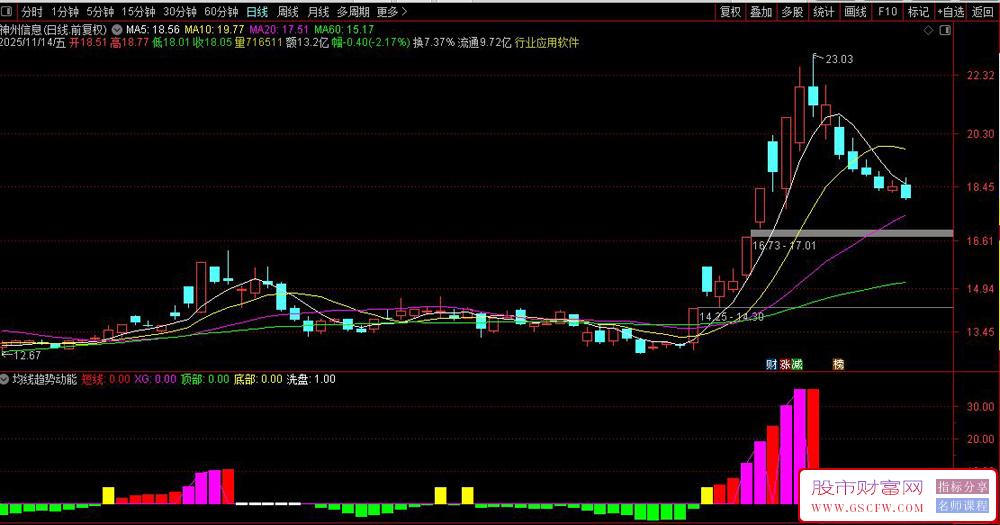Image resolution: width=1000 pixels, height=525 pixels.
Task: Click the 22.32 price axis value
Action: 980,75
